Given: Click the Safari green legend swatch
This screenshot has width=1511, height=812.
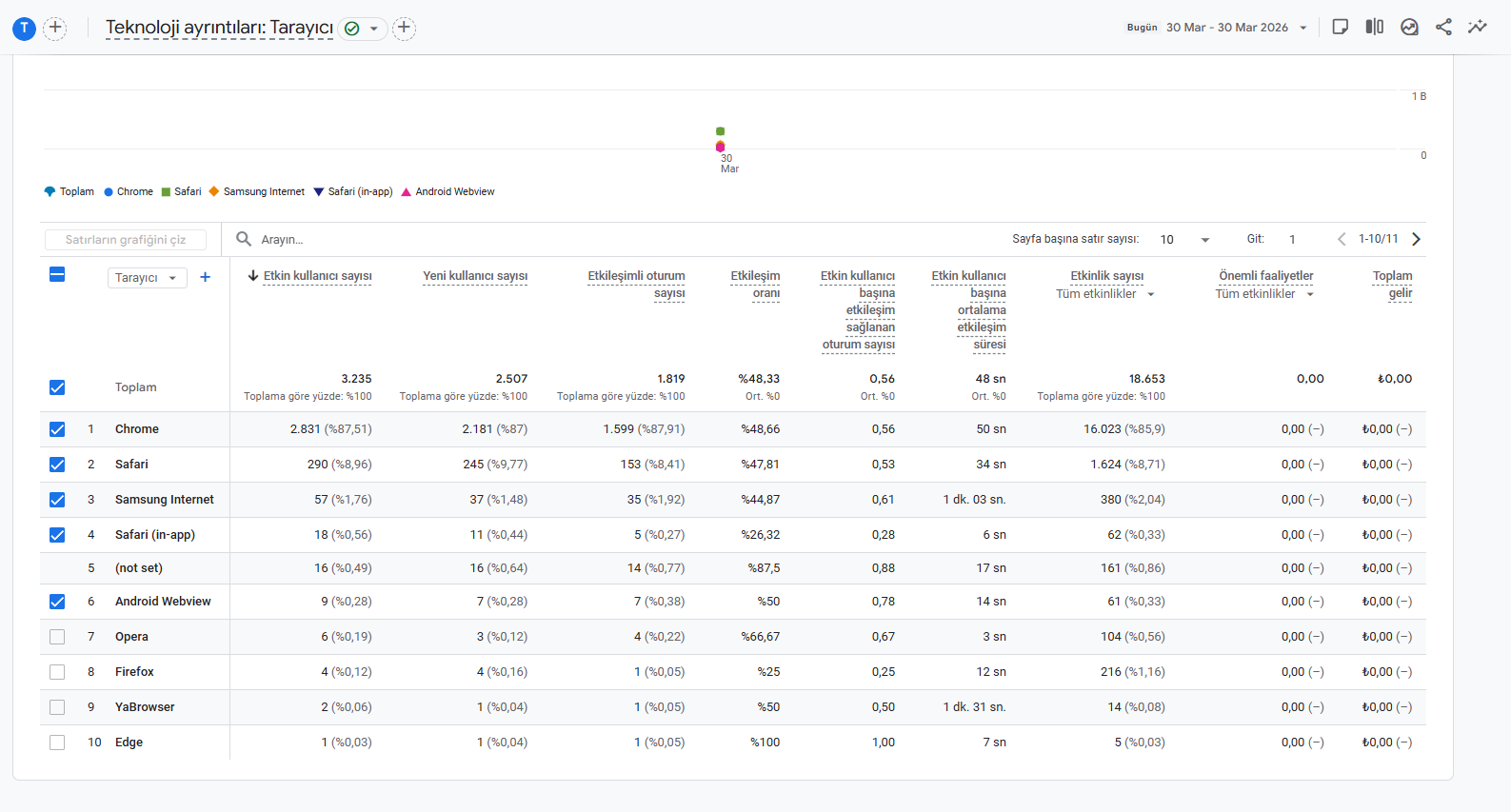Looking at the screenshot, I should pyautogui.click(x=166, y=191).
